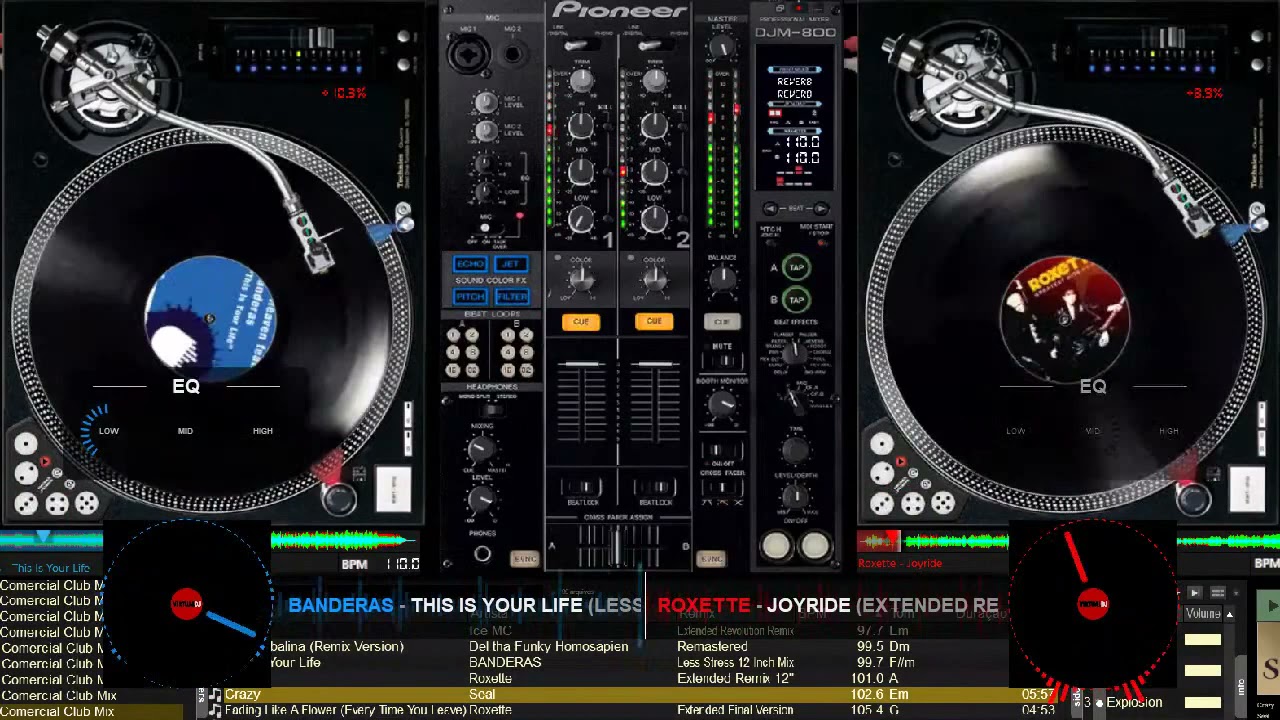This screenshot has height=720, width=1280.
Task: Click the Roxette record label on right turntable
Action: (1065, 320)
